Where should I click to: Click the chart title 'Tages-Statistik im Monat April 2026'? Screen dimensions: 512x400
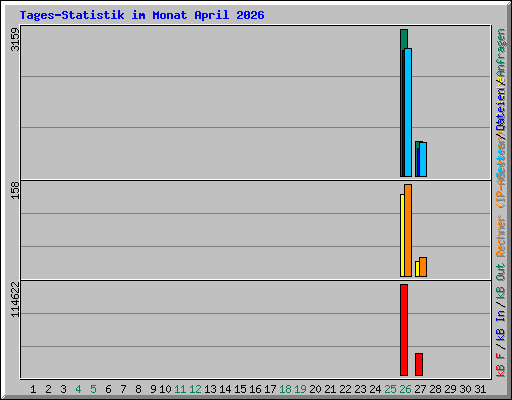coord(142,15)
